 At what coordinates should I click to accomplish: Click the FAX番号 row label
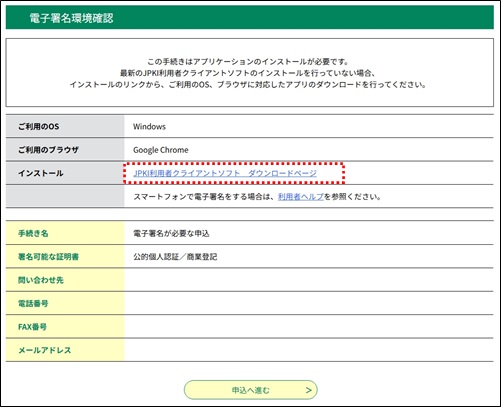coord(32,327)
